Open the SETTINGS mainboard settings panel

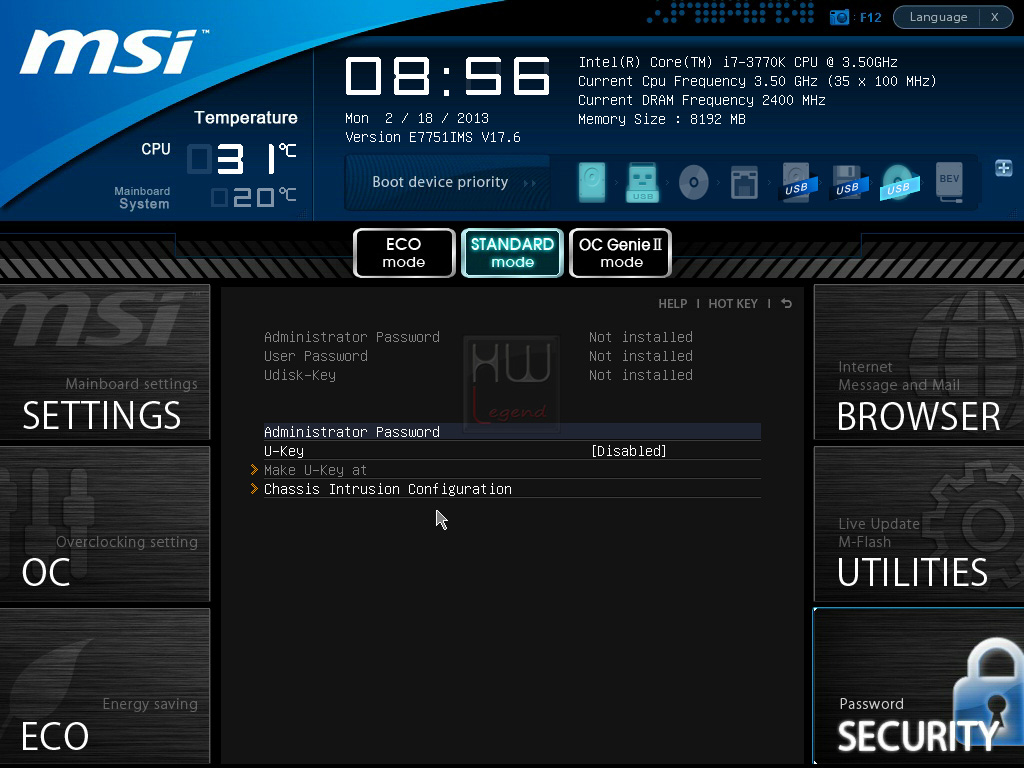[104, 362]
